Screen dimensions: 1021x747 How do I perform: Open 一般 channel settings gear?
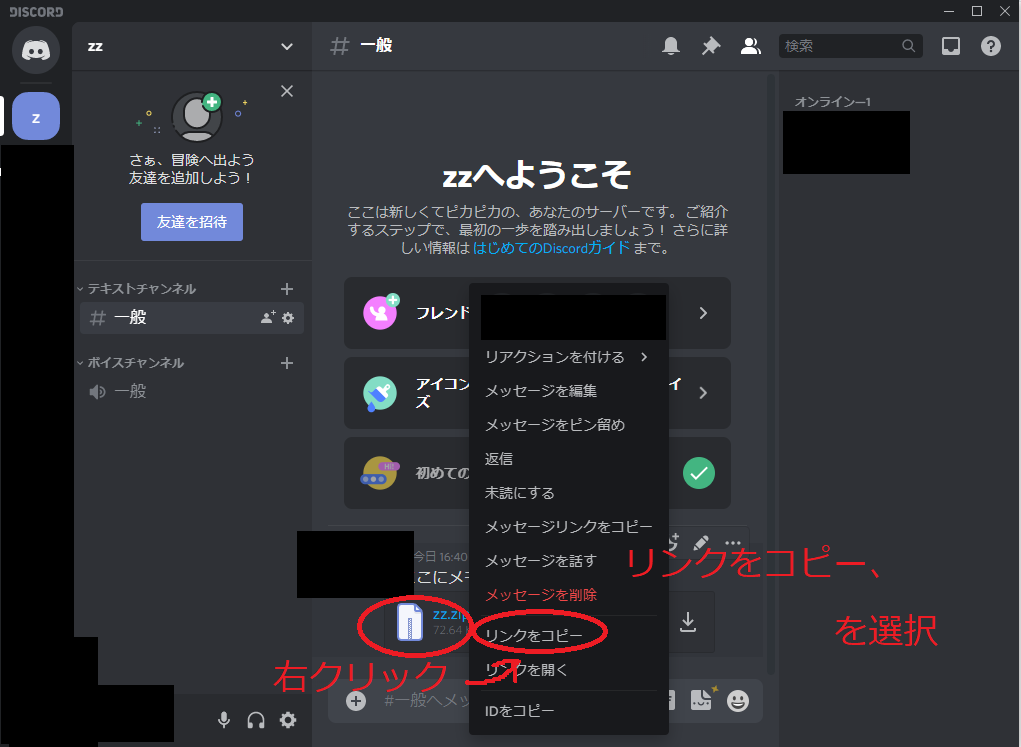[288, 318]
